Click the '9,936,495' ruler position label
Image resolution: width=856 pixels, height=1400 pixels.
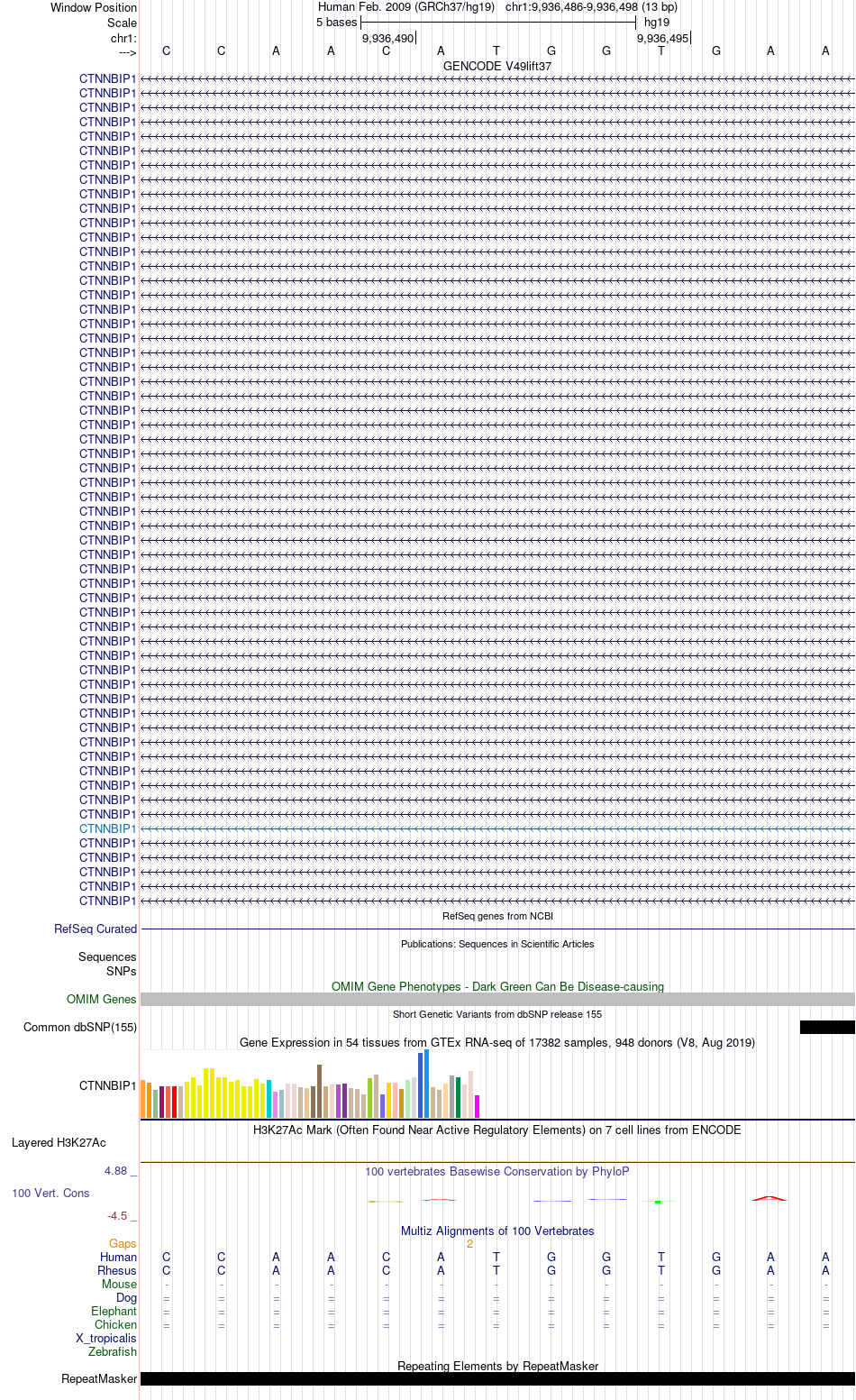coord(662,38)
